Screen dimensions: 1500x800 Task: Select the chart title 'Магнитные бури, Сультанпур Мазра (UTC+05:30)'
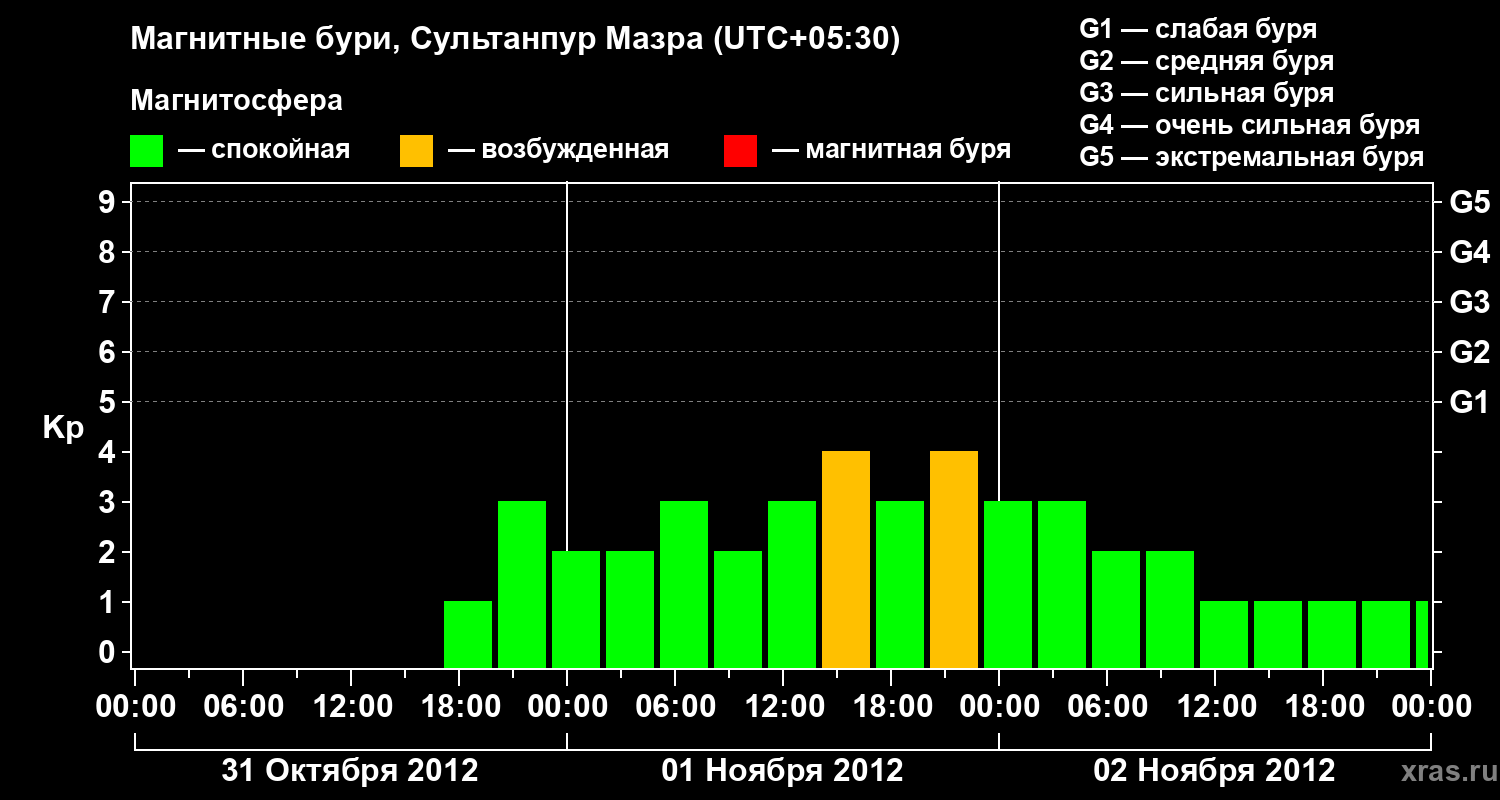(x=516, y=40)
